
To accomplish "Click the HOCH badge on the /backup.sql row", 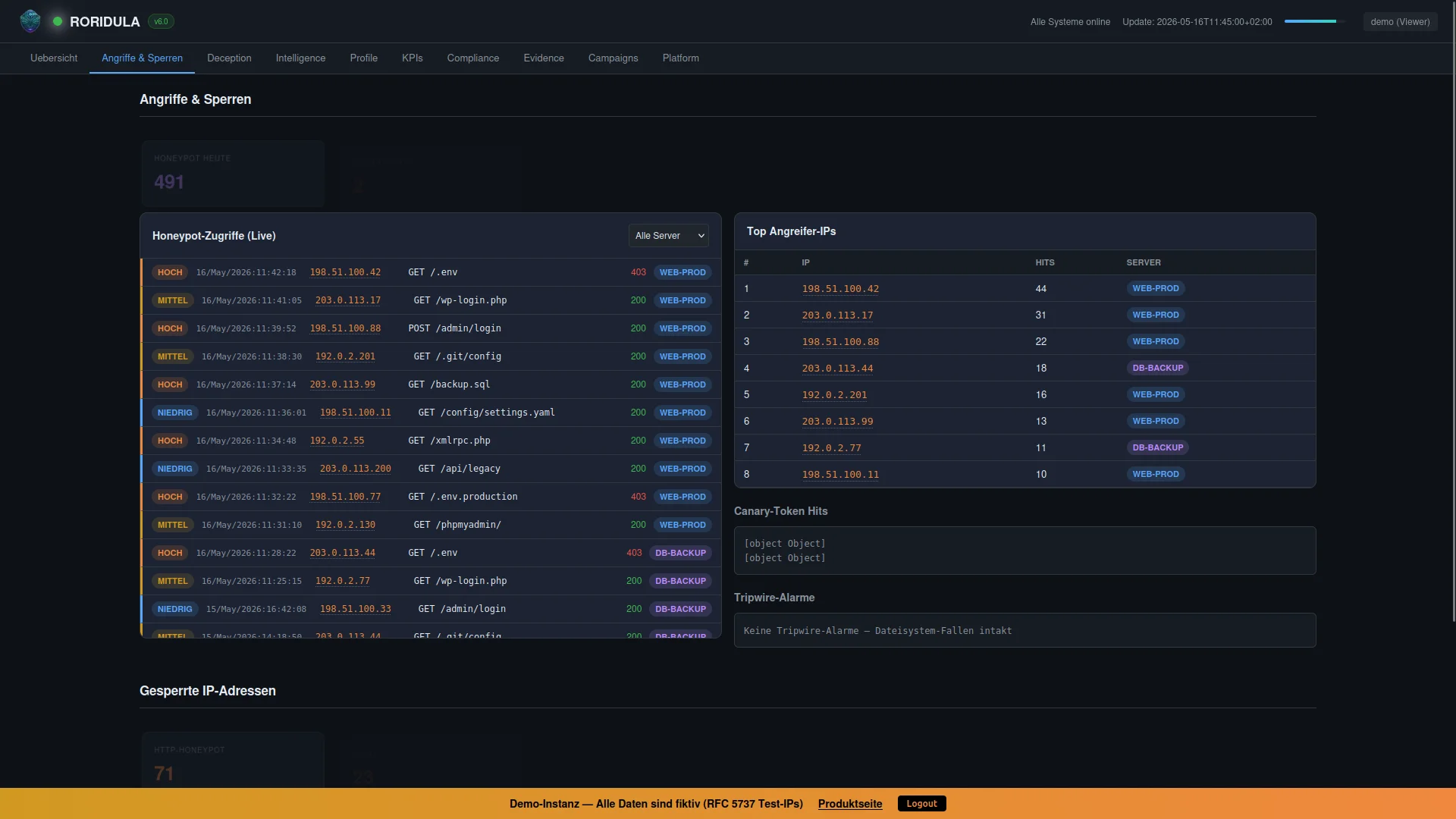I will click(170, 384).
